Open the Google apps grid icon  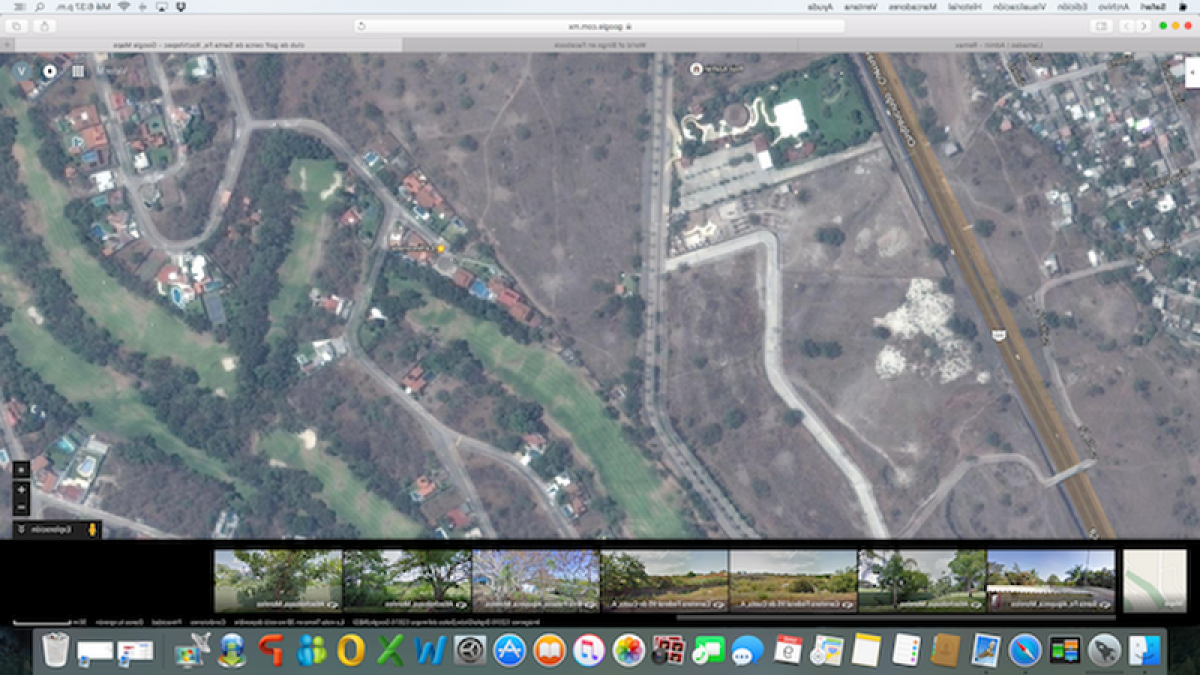pyautogui.click(x=78, y=71)
